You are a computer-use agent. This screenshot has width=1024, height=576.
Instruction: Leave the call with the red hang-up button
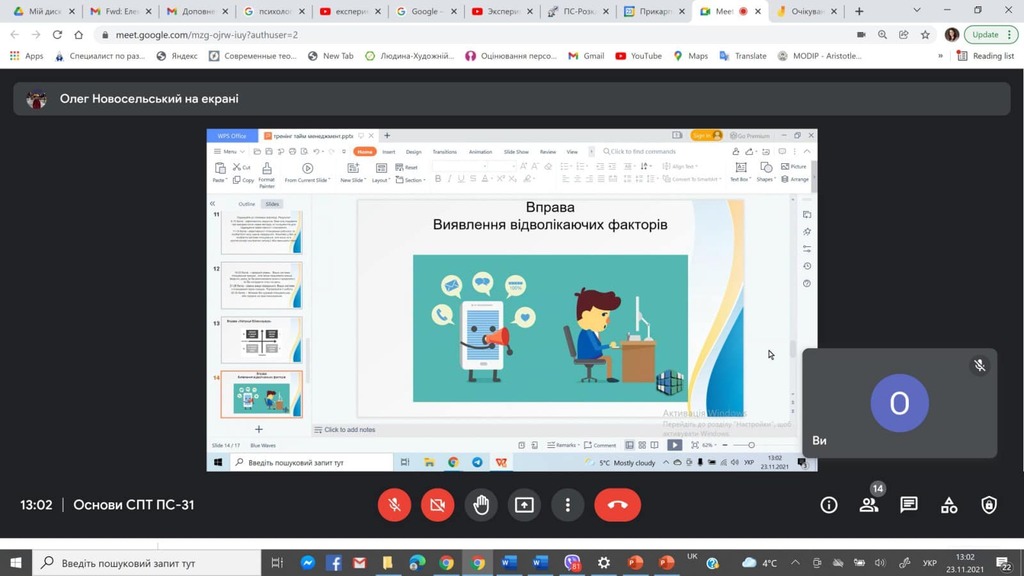617,505
